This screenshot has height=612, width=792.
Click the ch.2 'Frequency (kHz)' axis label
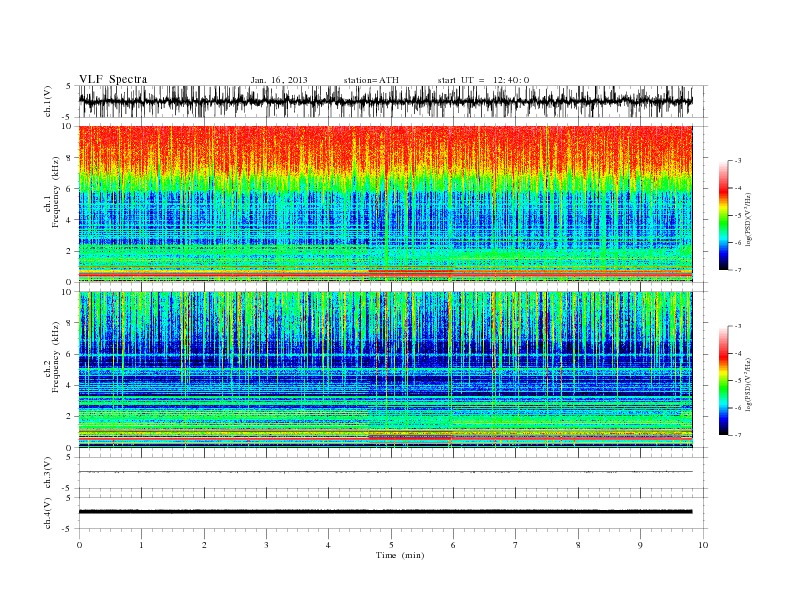click(56, 356)
